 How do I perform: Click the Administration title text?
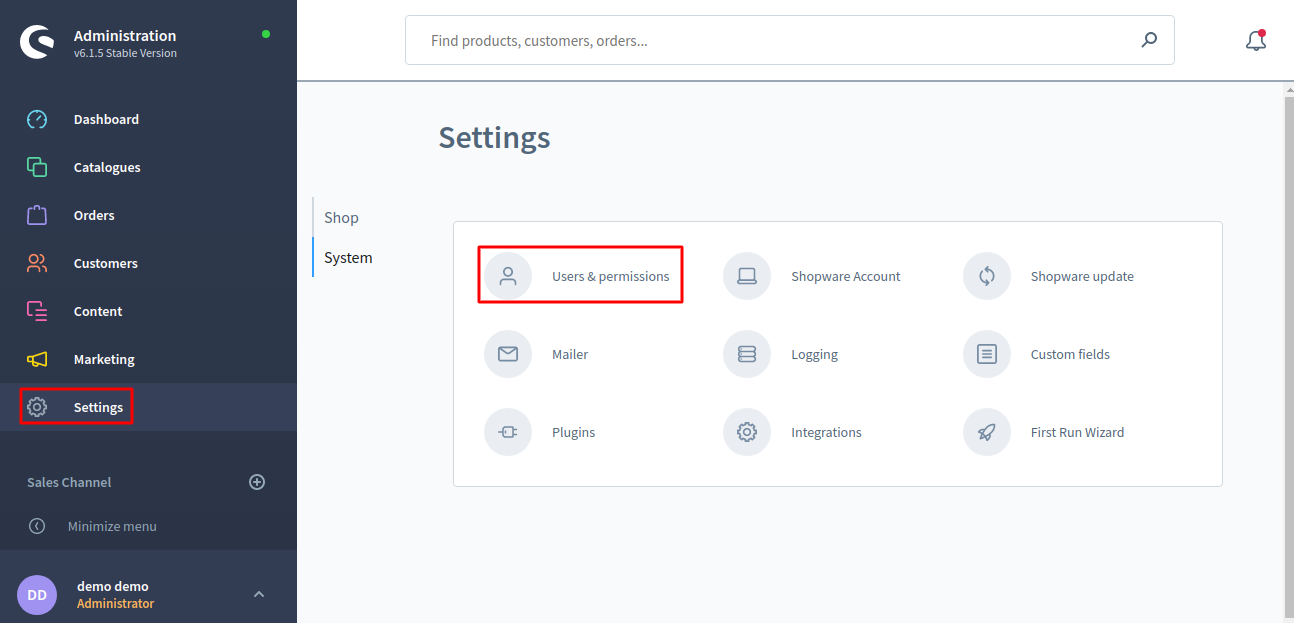tap(125, 35)
